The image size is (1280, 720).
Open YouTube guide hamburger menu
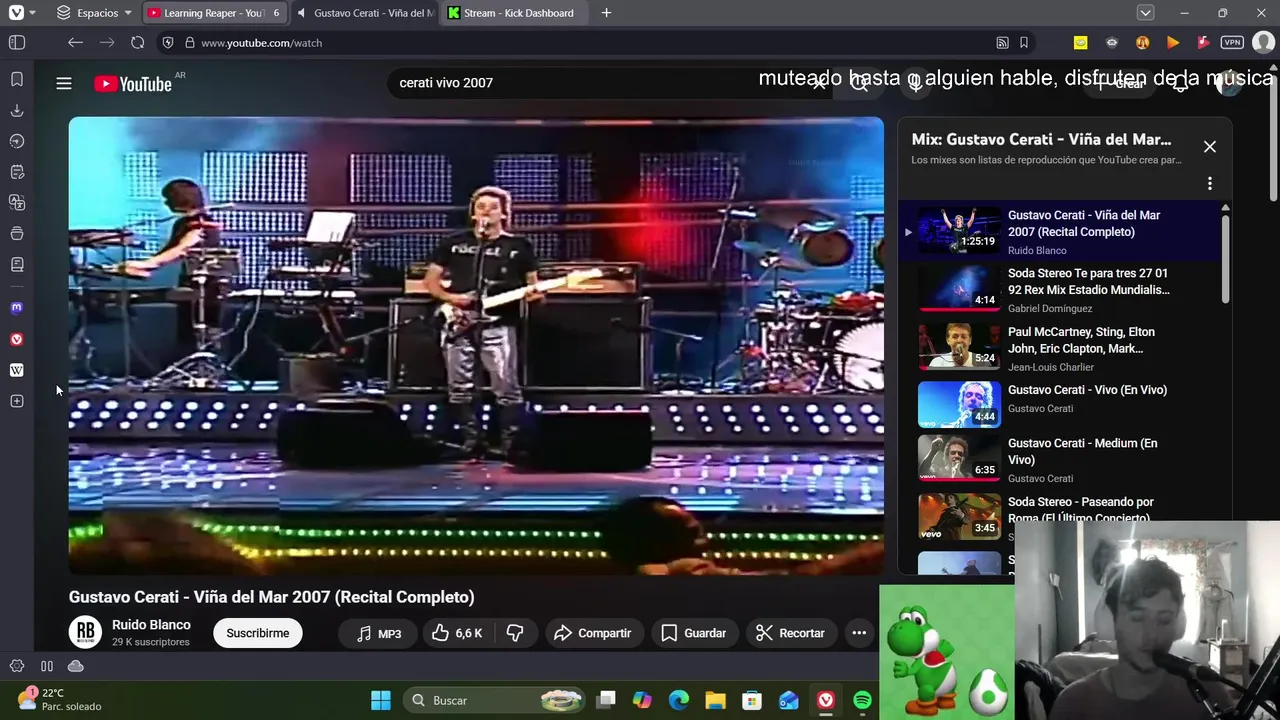point(64,83)
